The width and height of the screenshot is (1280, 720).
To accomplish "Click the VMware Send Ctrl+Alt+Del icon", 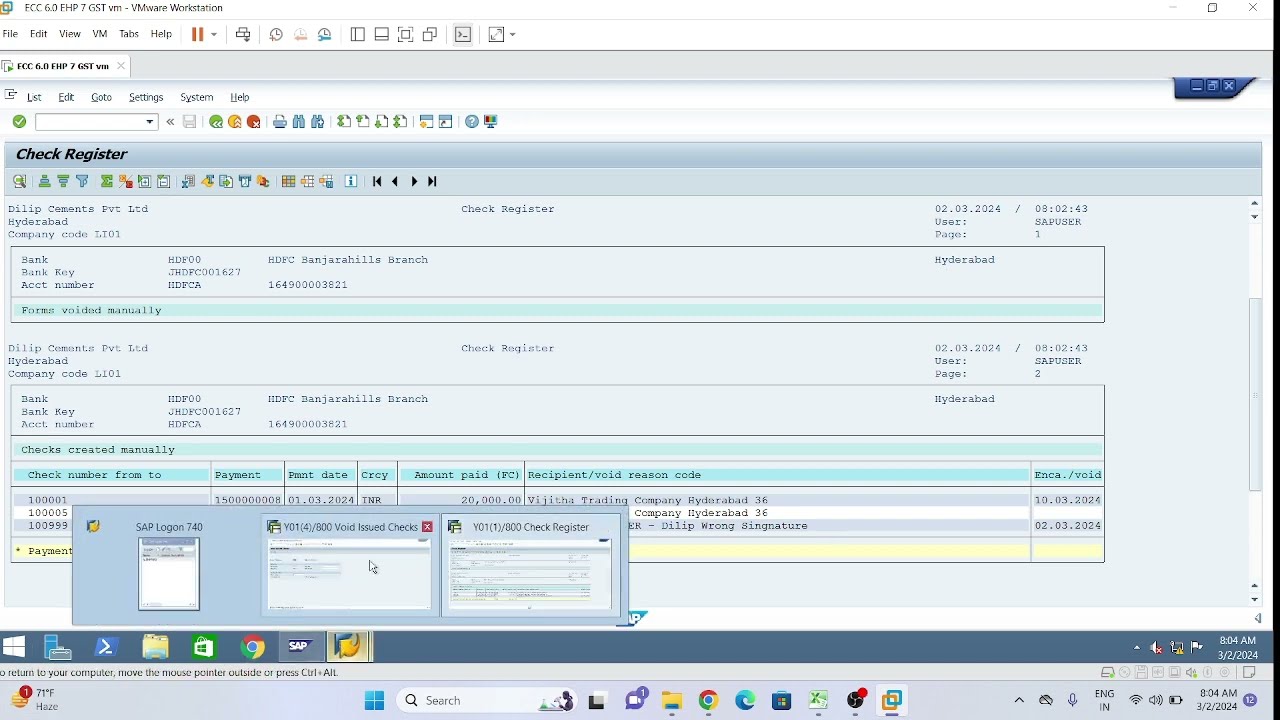I will [243, 35].
